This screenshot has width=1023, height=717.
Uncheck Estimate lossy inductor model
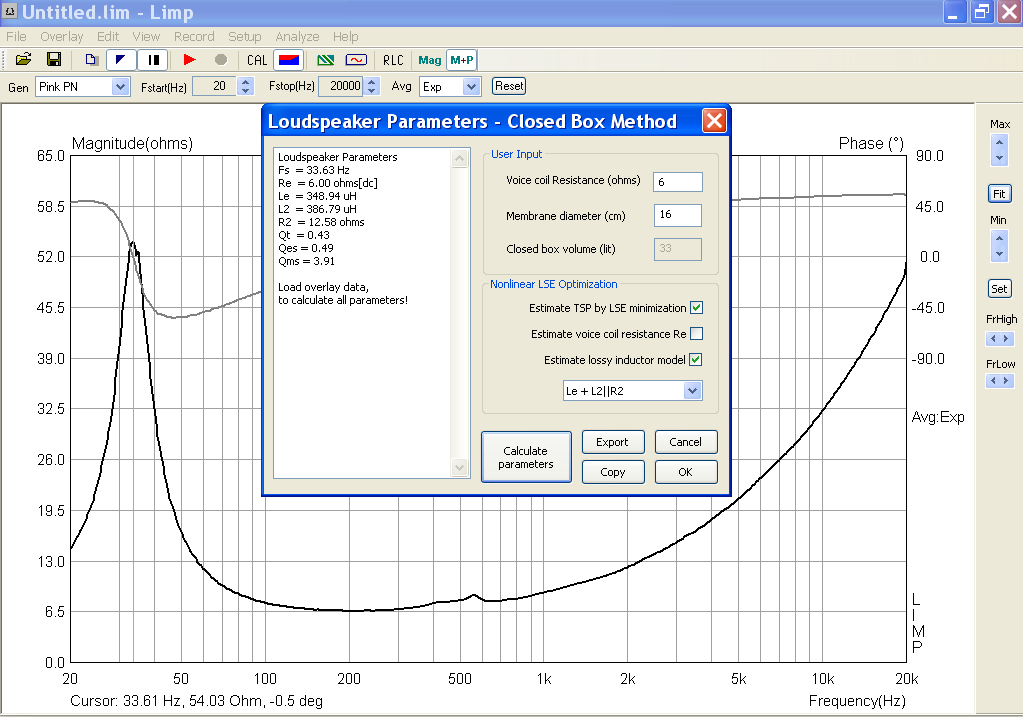[697, 360]
